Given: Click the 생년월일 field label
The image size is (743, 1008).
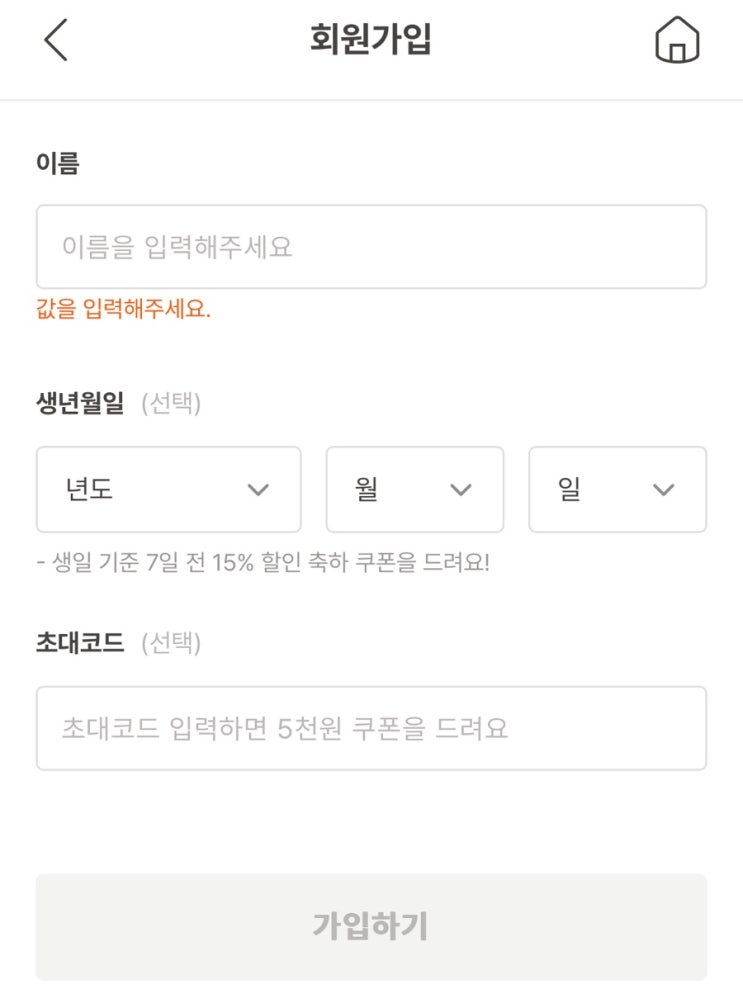Looking at the screenshot, I should coord(80,403).
